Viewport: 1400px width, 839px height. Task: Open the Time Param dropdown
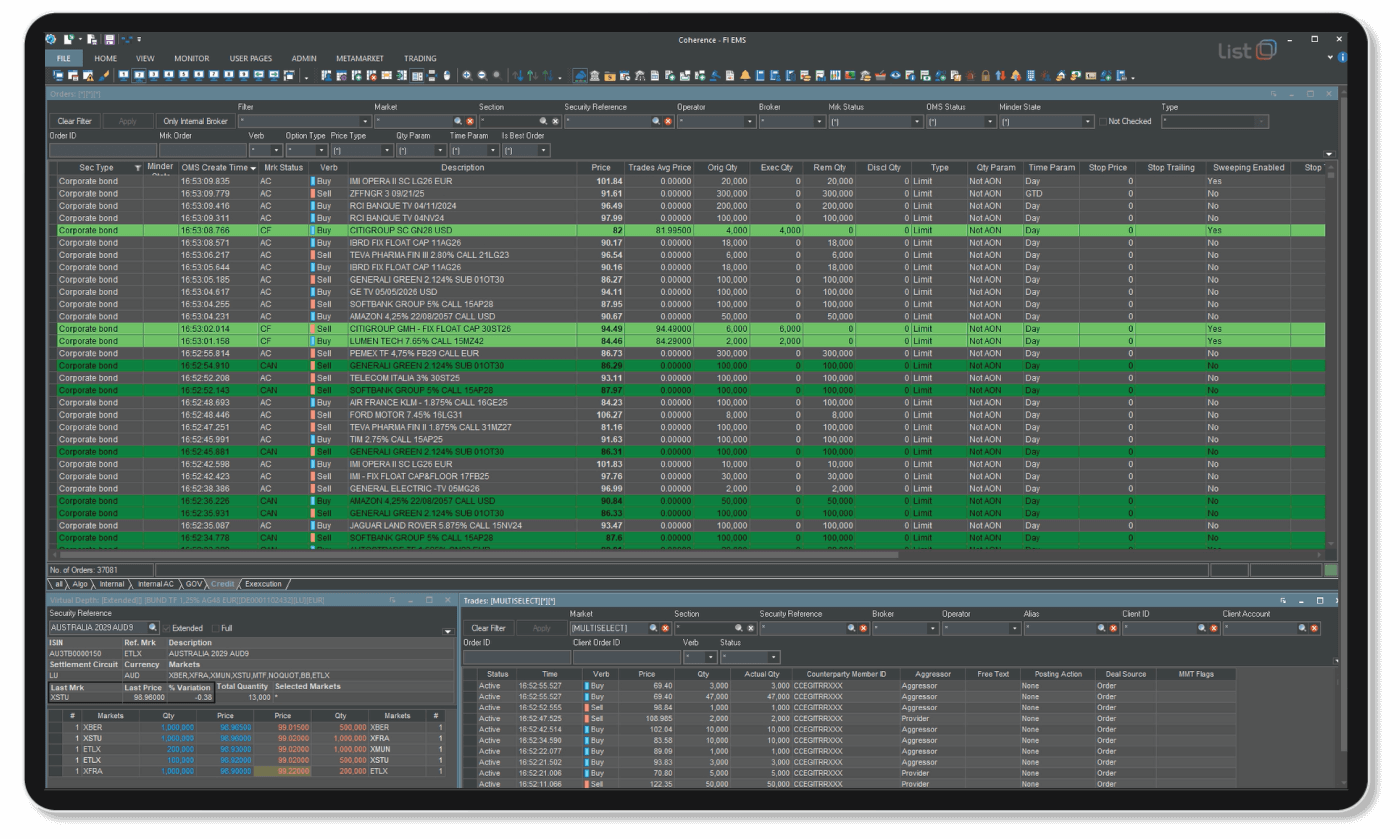pos(491,150)
